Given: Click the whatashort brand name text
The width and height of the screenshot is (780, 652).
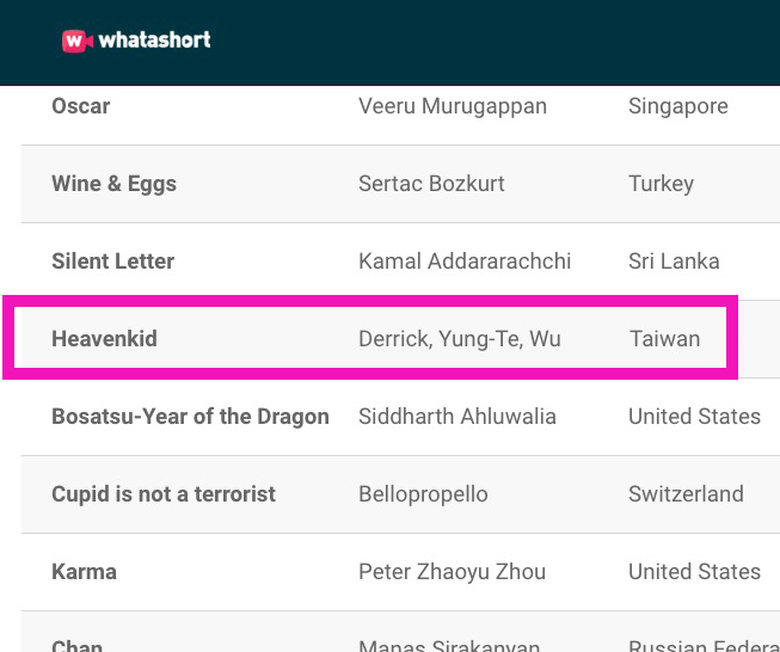Looking at the screenshot, I should pos(154,41).
